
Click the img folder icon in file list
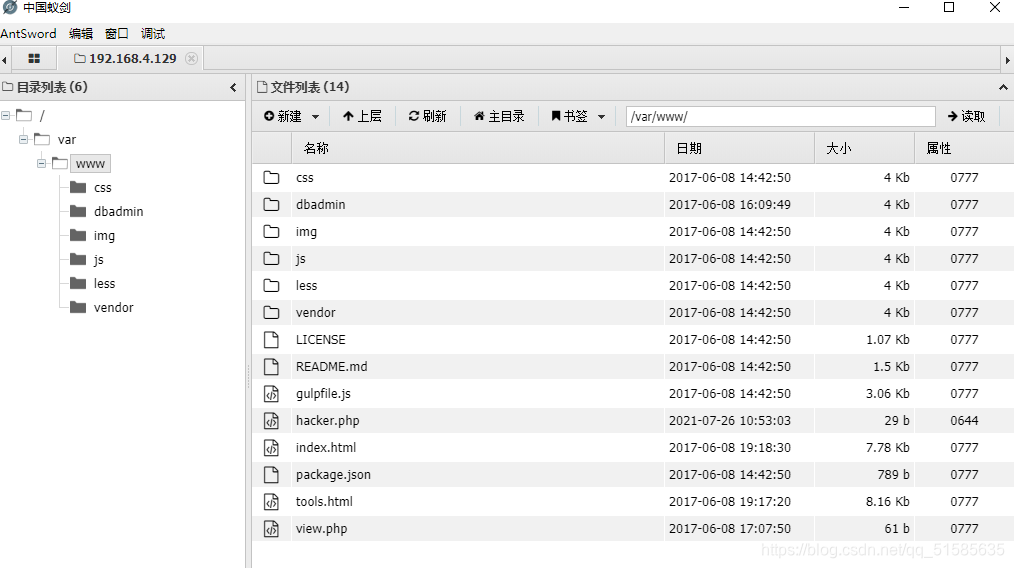[x=272, y=232]
